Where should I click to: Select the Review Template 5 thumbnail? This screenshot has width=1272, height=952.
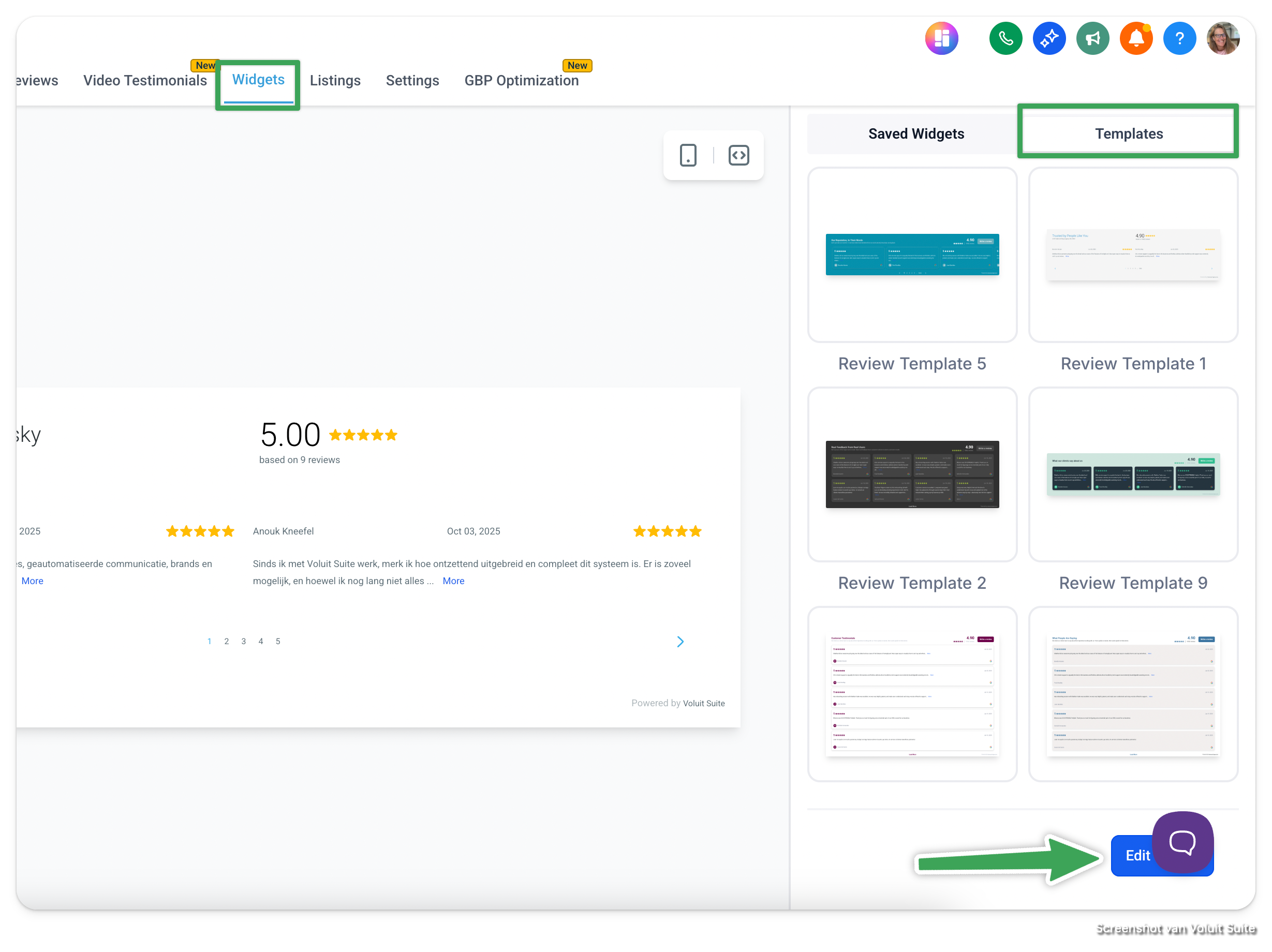pyautogui.click(x=912, y=255)
